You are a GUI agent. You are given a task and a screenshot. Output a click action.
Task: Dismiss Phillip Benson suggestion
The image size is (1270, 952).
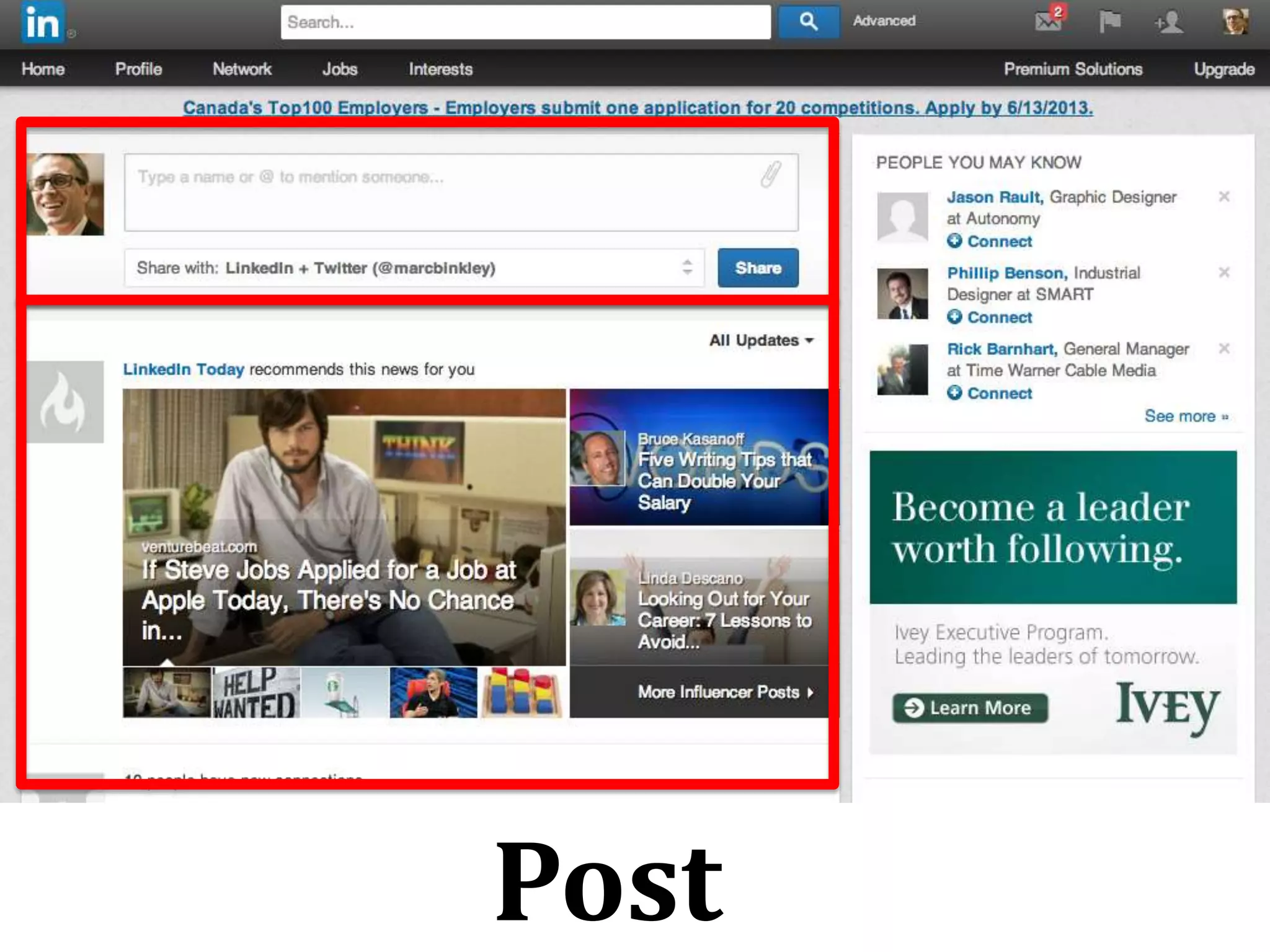1224,272
